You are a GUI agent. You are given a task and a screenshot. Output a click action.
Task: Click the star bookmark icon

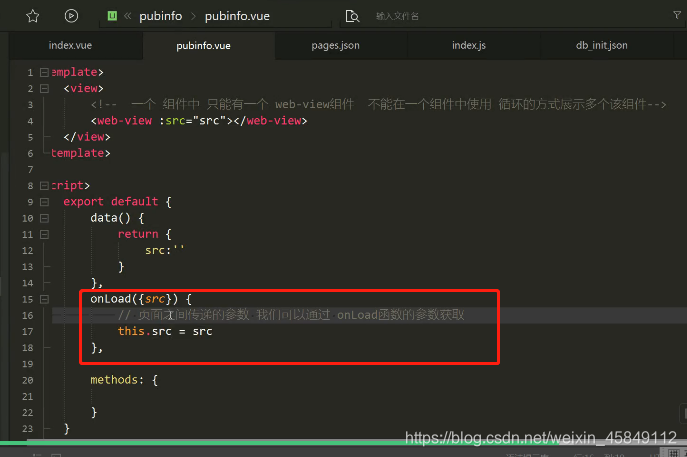tap(33, 16)
